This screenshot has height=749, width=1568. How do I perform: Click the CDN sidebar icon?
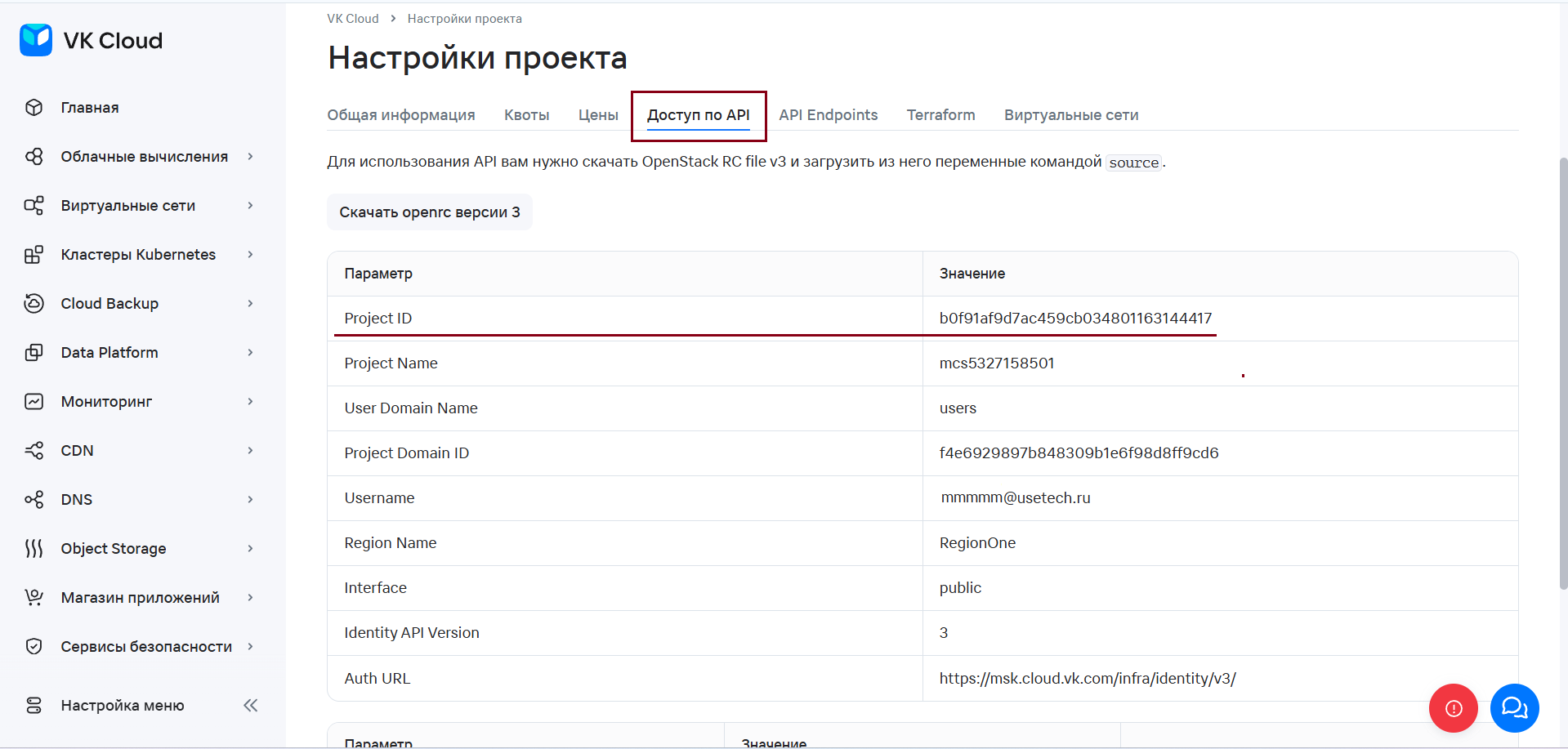pos(34,451)
